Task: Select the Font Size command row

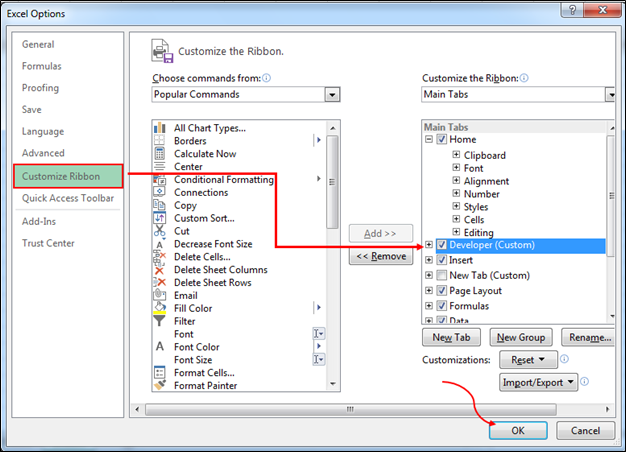Action: (239, 359)
